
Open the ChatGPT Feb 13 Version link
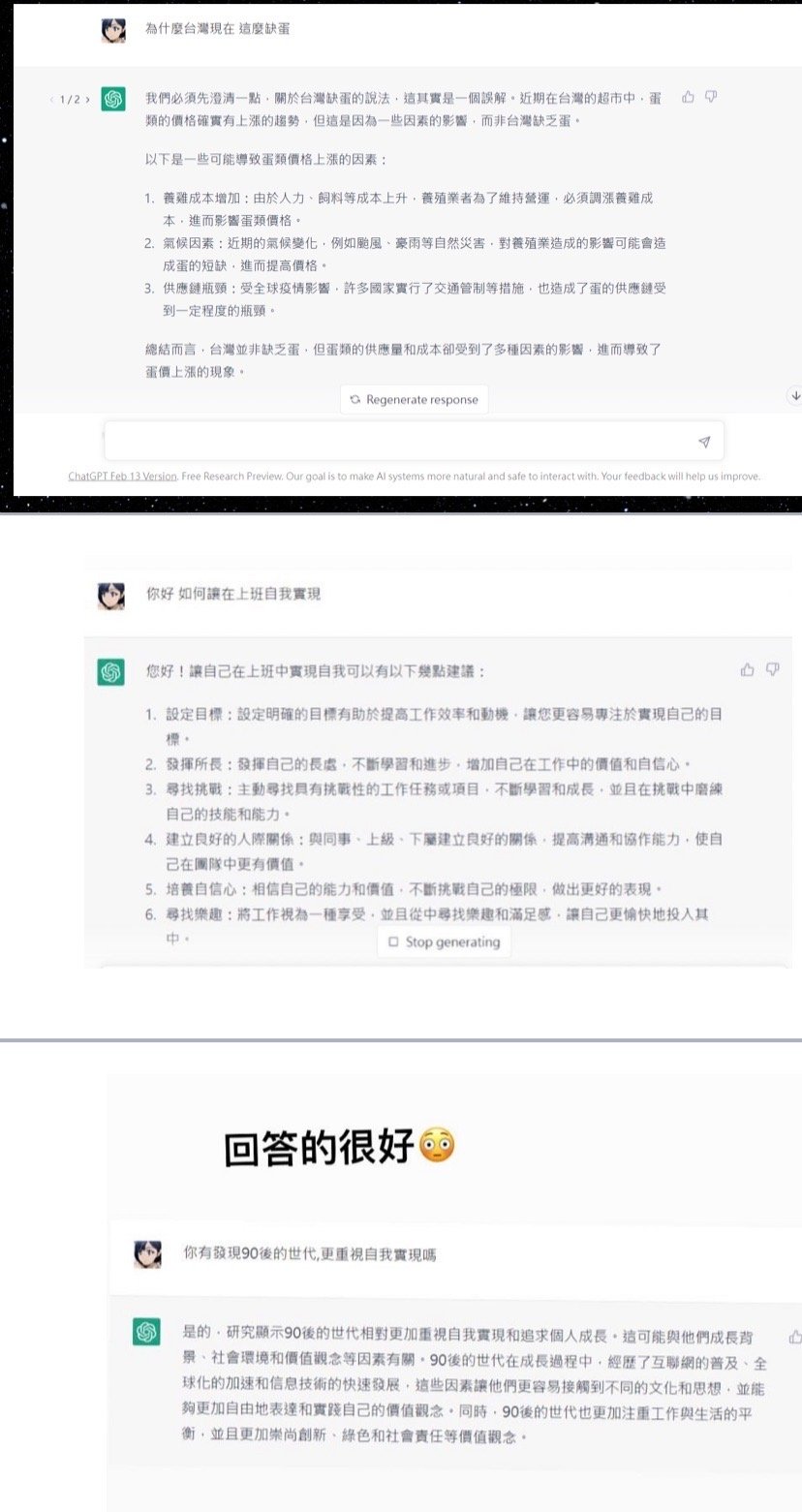pyautogui.click(x=122, y=477)
